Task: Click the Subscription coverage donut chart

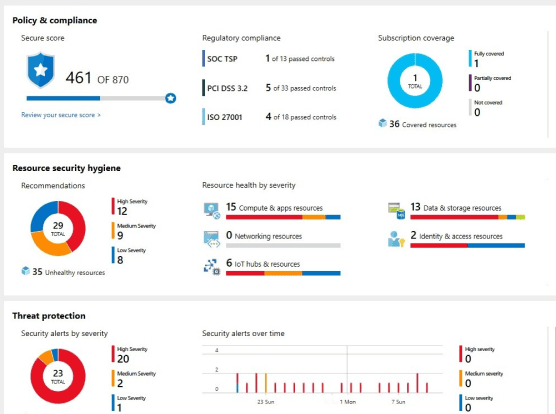Action: (415, 81)
